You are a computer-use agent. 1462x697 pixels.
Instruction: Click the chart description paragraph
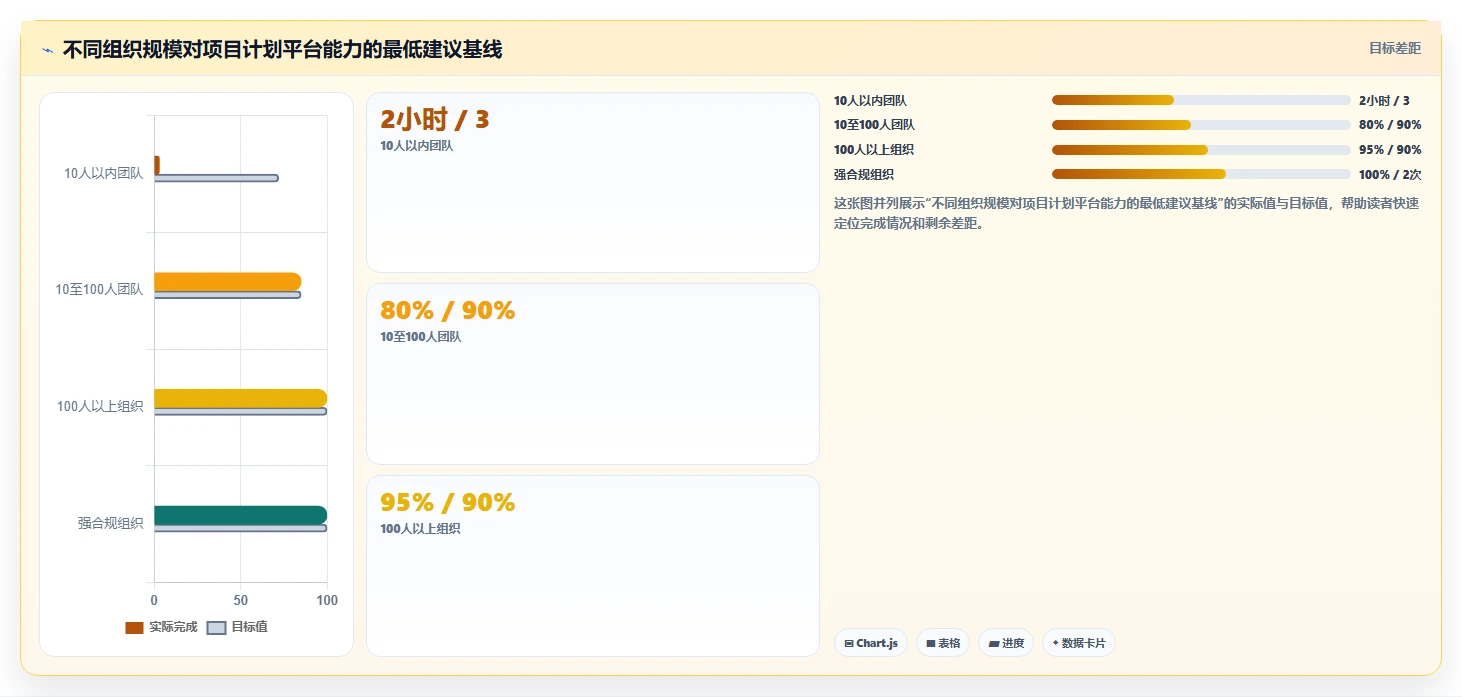tap(1127, 213)
